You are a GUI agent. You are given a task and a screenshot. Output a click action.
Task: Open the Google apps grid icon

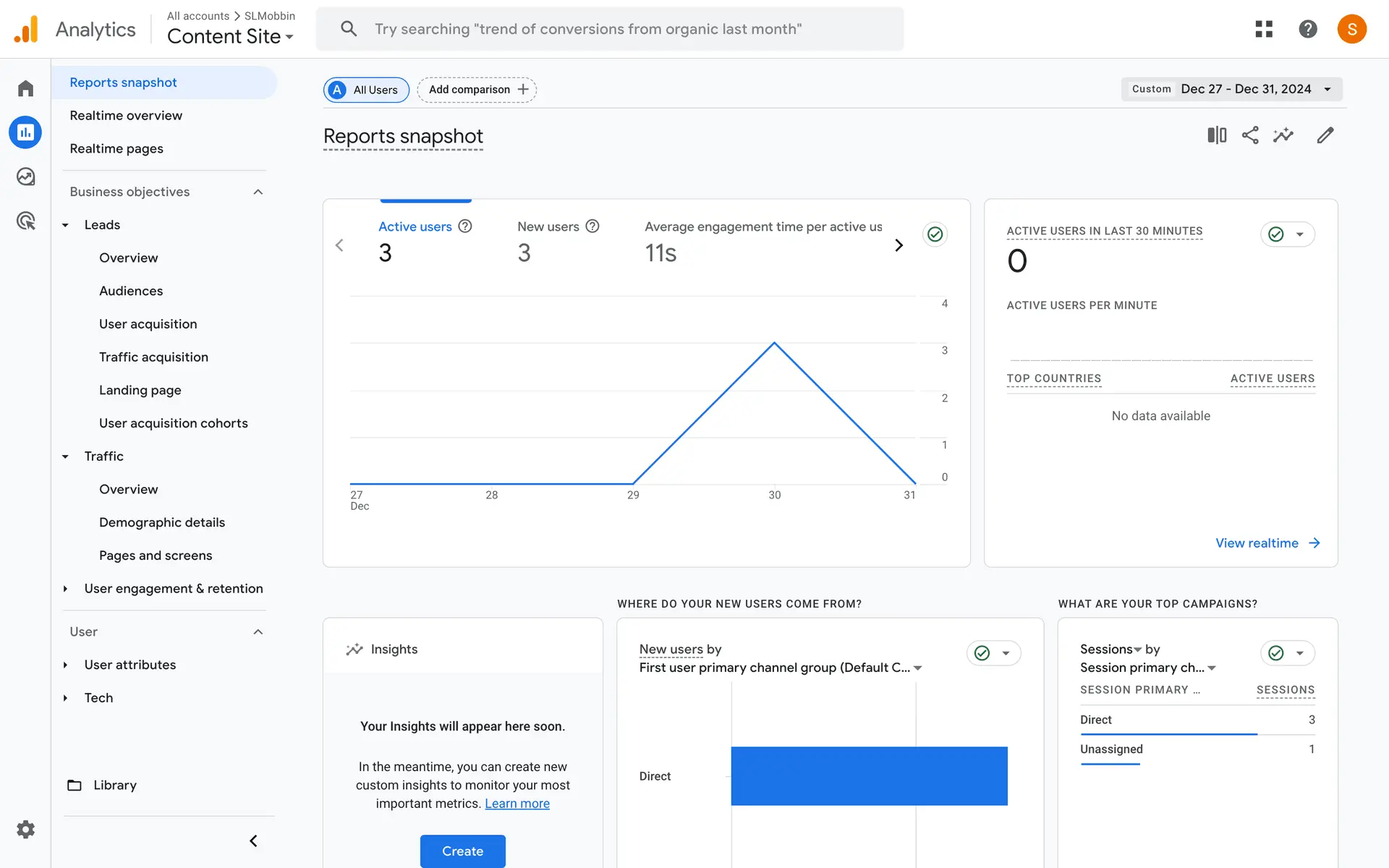(x=1263, y=29)
